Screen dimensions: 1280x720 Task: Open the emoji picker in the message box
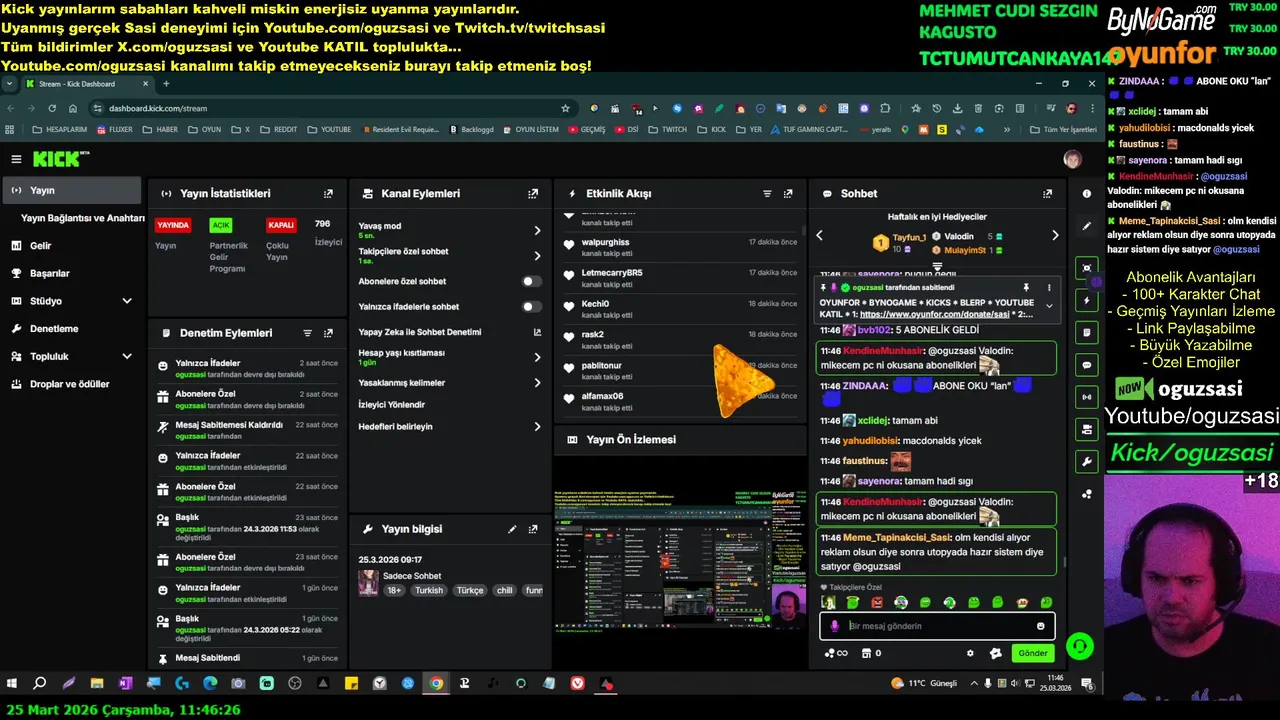tap(1041, 626)
